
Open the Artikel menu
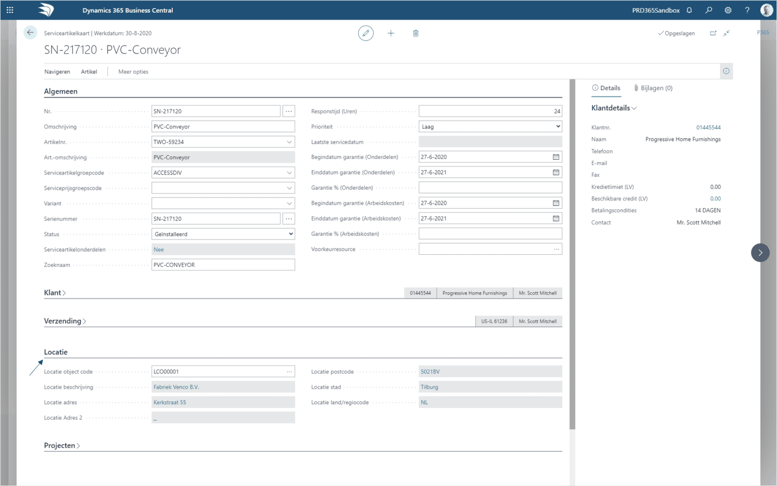(x=89, y=72)
